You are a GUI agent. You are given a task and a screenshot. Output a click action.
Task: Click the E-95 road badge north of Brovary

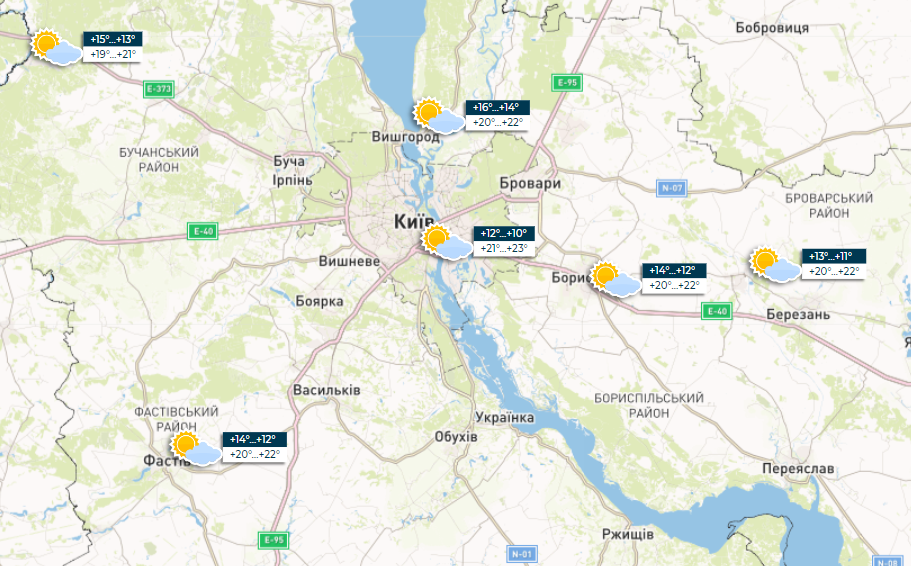[567, 83]
